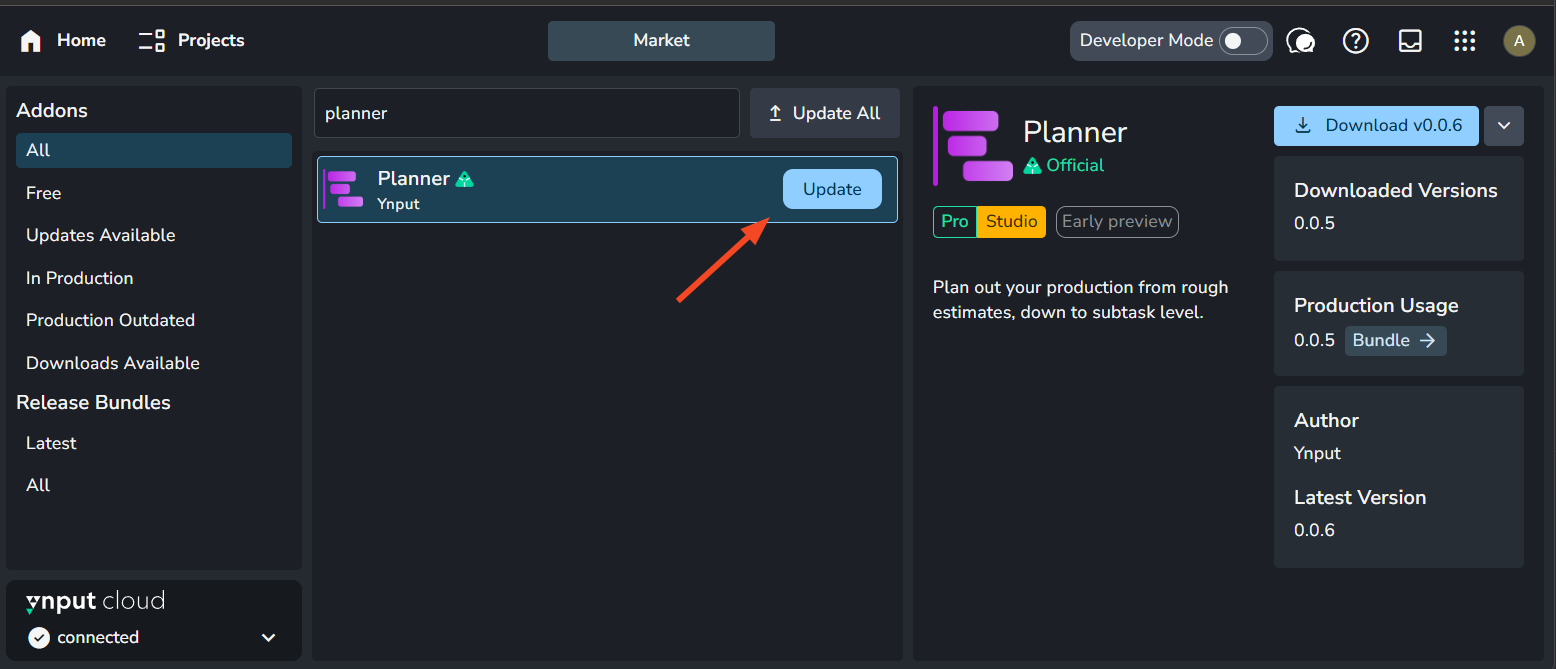
Task: Open the Market tab
Action: click(x=661, y=41)
